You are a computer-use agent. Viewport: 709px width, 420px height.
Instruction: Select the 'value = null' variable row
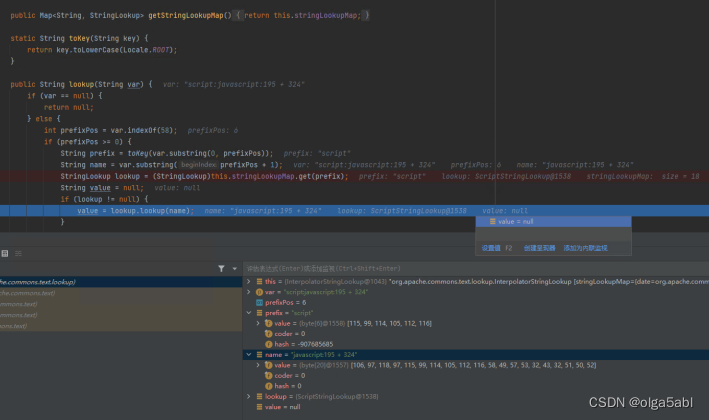pos(476,407)
